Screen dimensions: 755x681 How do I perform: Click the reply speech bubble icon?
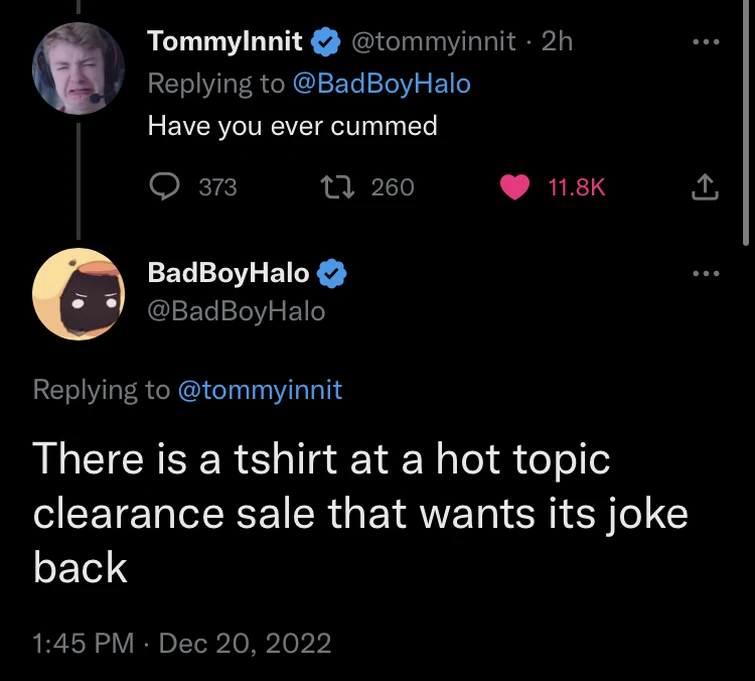pyautogui.click(x=166, y=186)
